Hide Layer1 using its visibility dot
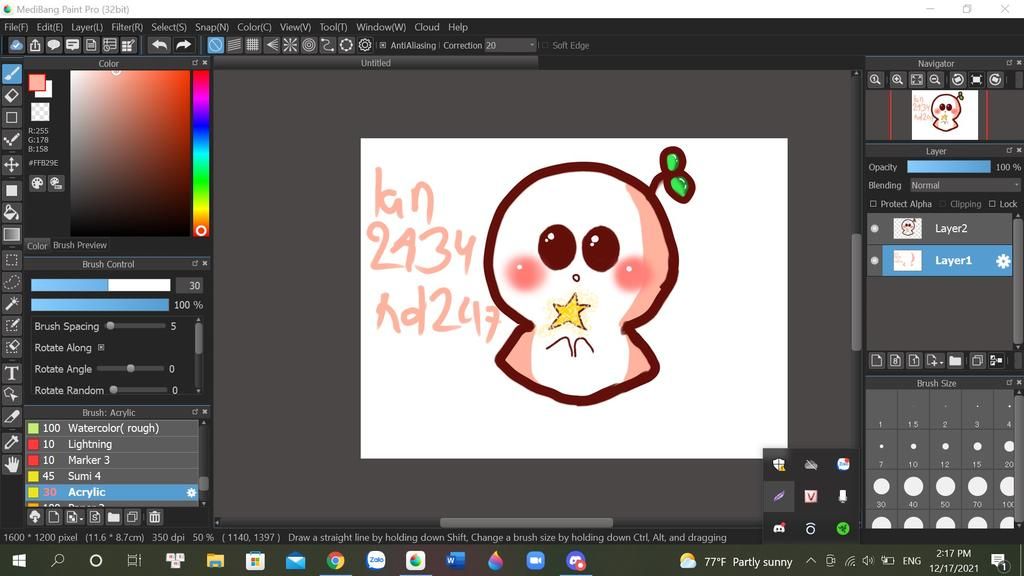Image resolution: width=1024 pixels, height=576 pixels. [x=874, y=261]
